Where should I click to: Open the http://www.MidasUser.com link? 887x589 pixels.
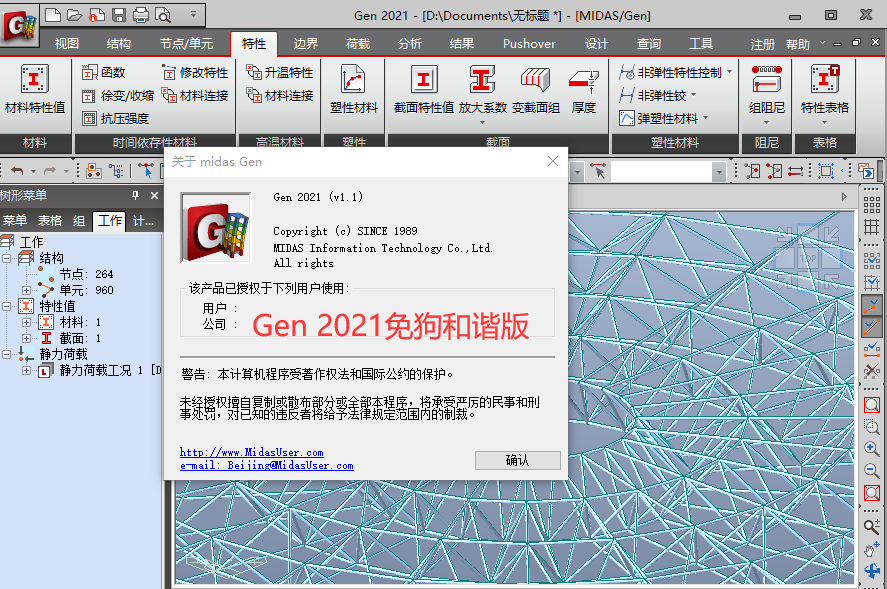[252, 452]
